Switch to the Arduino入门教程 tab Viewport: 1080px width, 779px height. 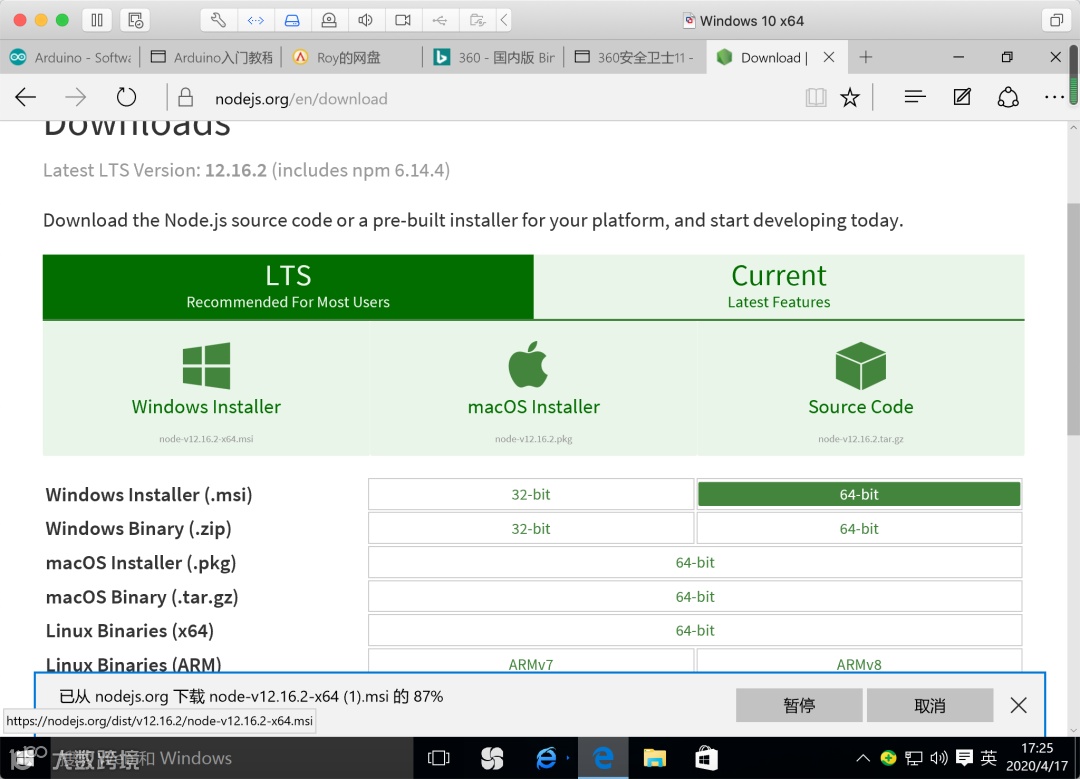point(211,57)
